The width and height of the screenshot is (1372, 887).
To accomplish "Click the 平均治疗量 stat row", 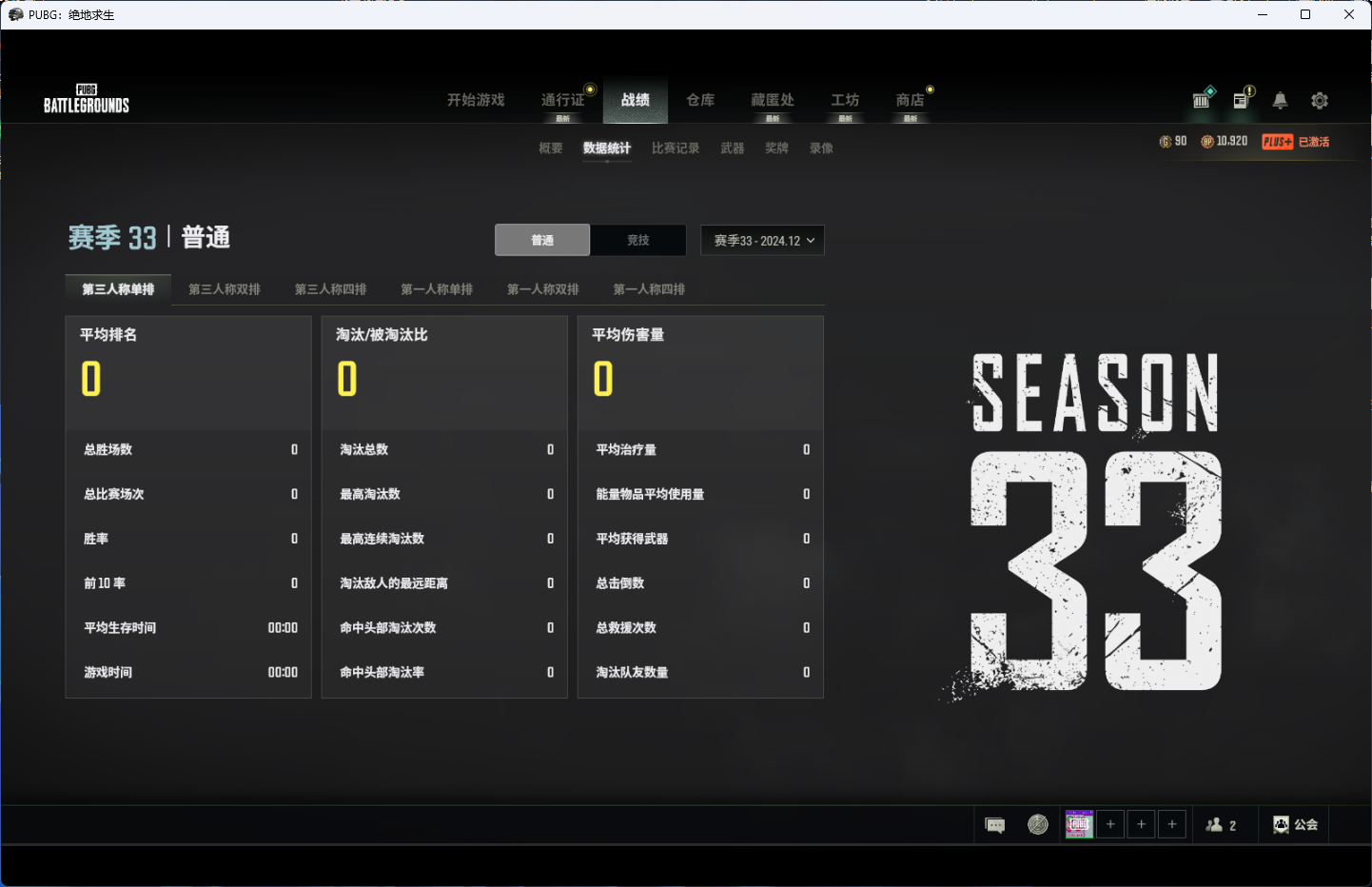I will click(700, 450).
